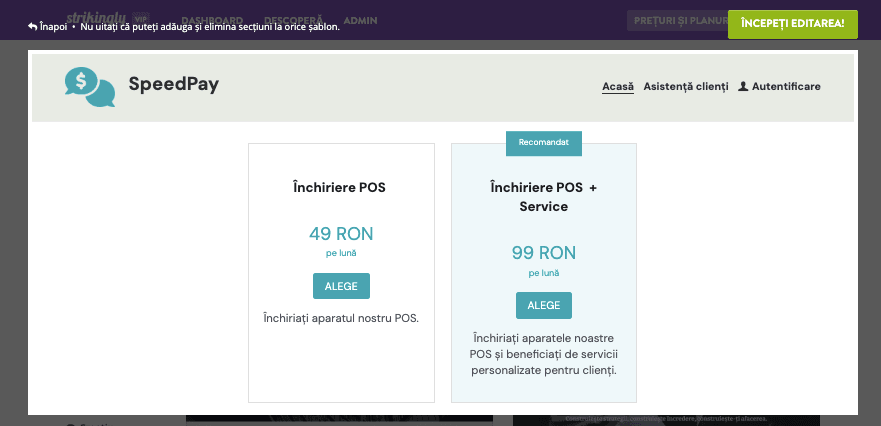Click the Închiriere POS plan title
Viewport: 881px width, 426px height.
tap(339, 188)
